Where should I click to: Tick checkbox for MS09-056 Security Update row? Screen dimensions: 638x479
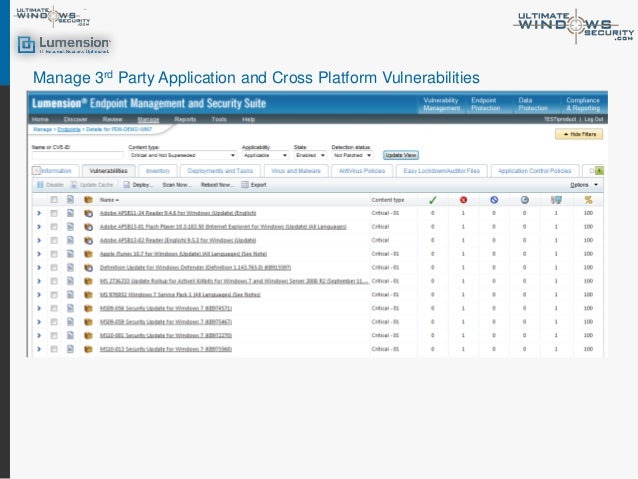click(x=54, y=308)
